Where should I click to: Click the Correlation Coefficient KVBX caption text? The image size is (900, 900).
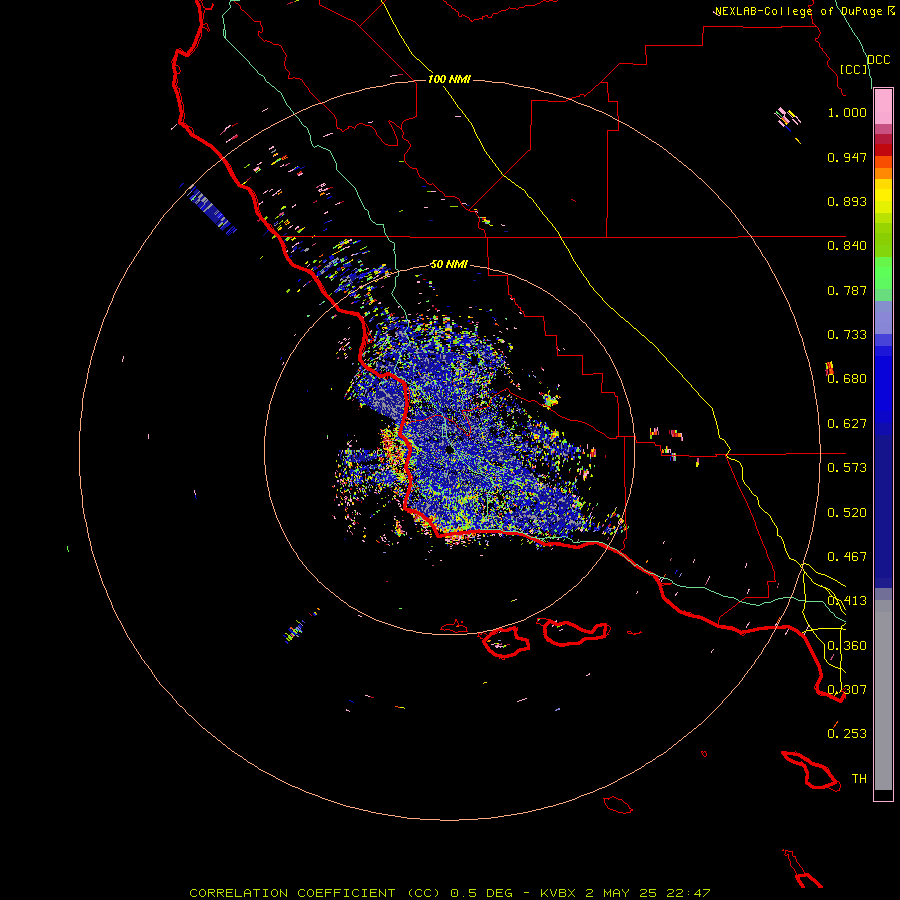(x=450, y=893)
